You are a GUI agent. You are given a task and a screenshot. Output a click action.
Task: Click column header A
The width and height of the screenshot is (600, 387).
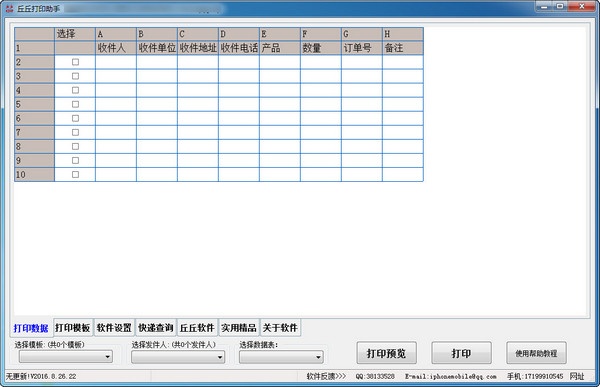(x=116, y=34)
